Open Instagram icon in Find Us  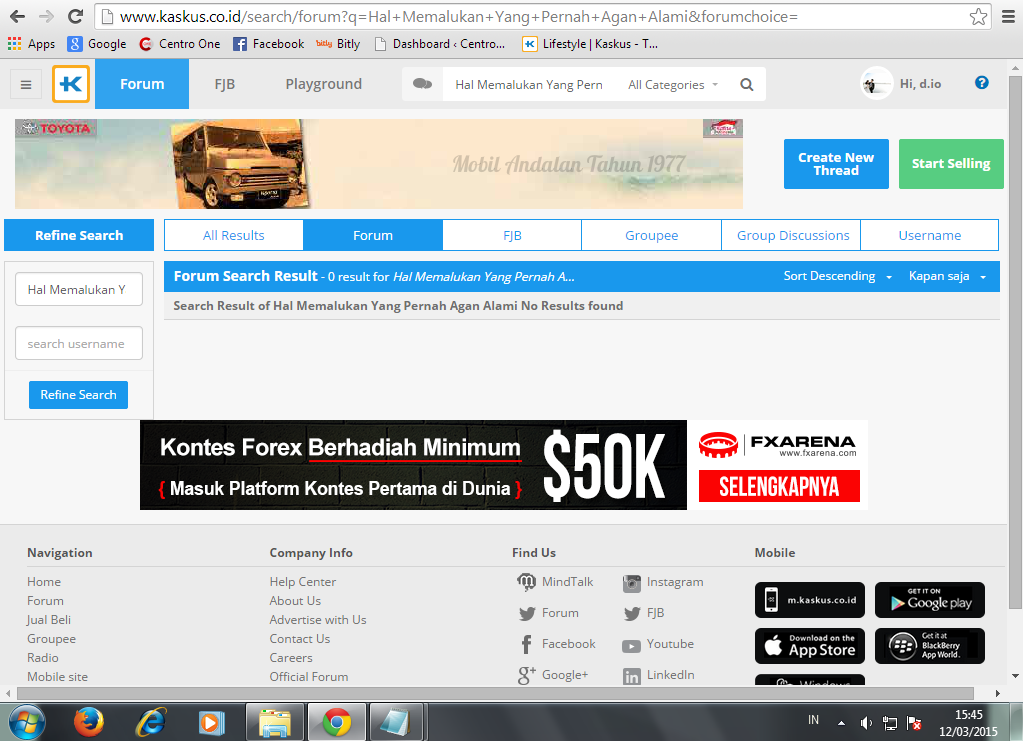[631, 582]
